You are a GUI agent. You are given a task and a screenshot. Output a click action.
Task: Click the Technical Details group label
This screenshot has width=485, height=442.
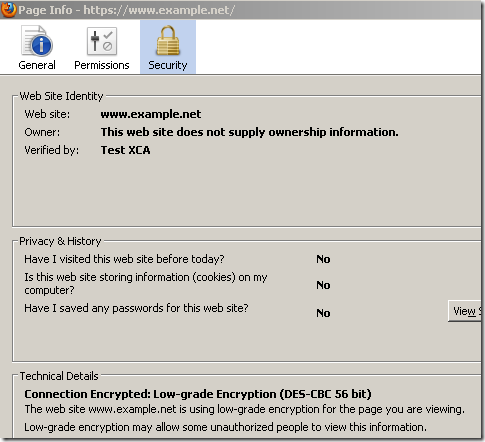(x=59, y=376)
